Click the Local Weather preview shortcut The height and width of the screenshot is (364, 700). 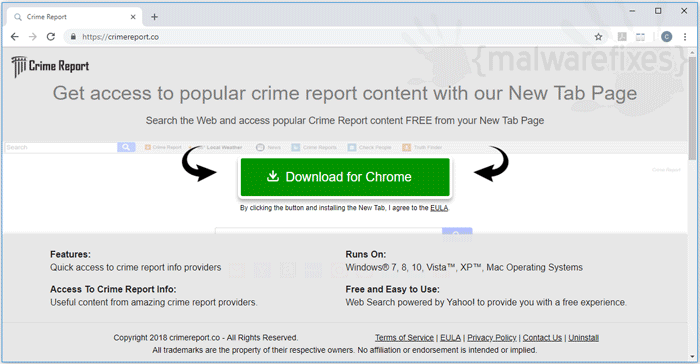coord(217,147)
